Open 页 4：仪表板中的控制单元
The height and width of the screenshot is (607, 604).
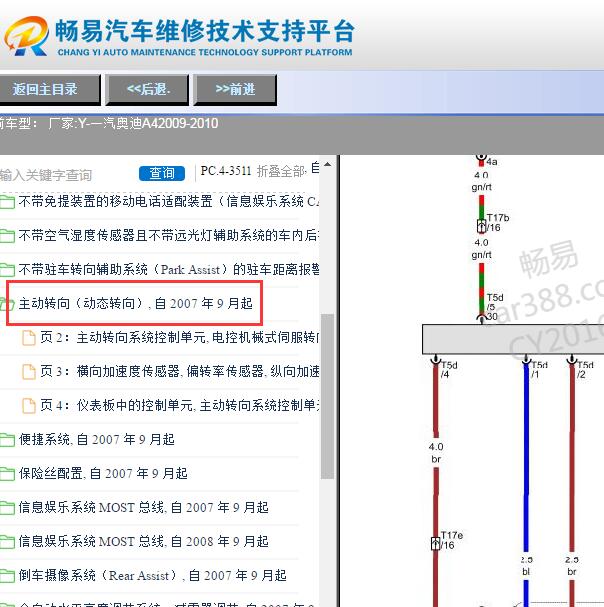coord(180,405)
